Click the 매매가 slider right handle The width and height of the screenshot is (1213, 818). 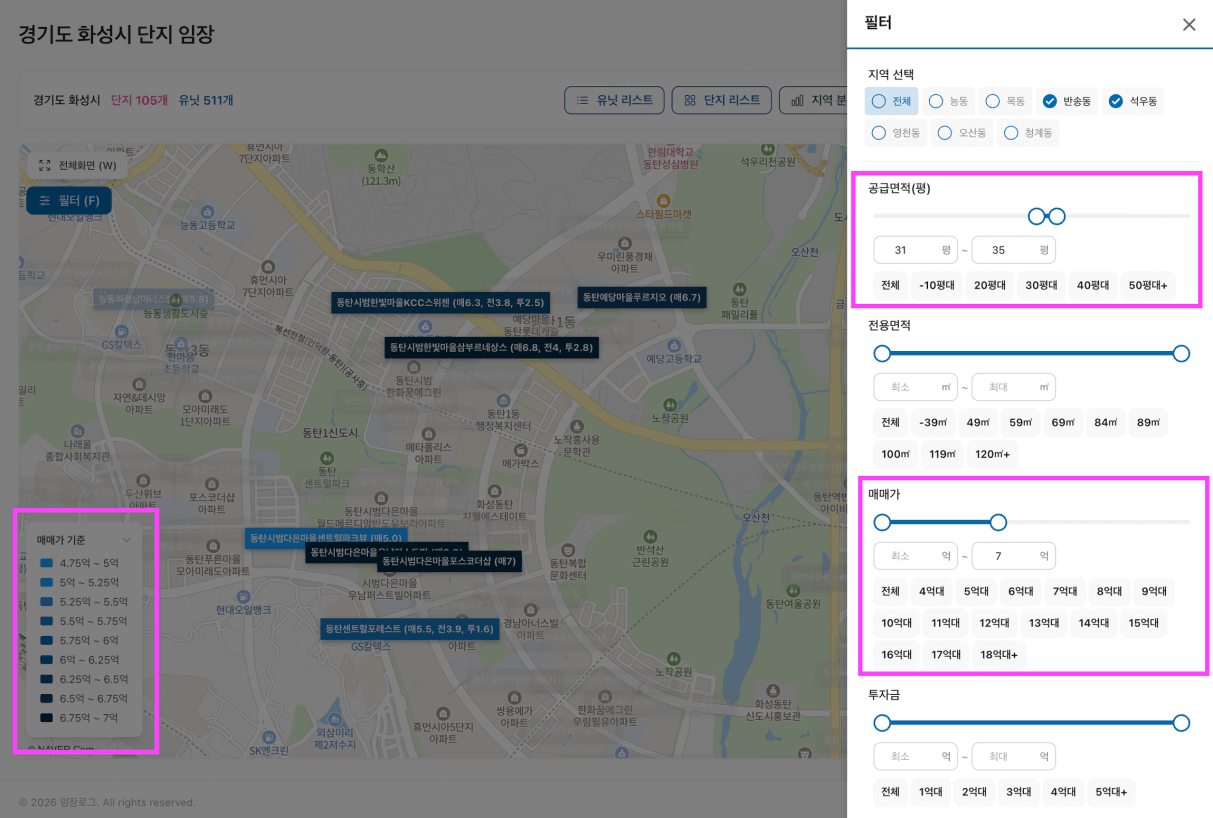point(998,522)
